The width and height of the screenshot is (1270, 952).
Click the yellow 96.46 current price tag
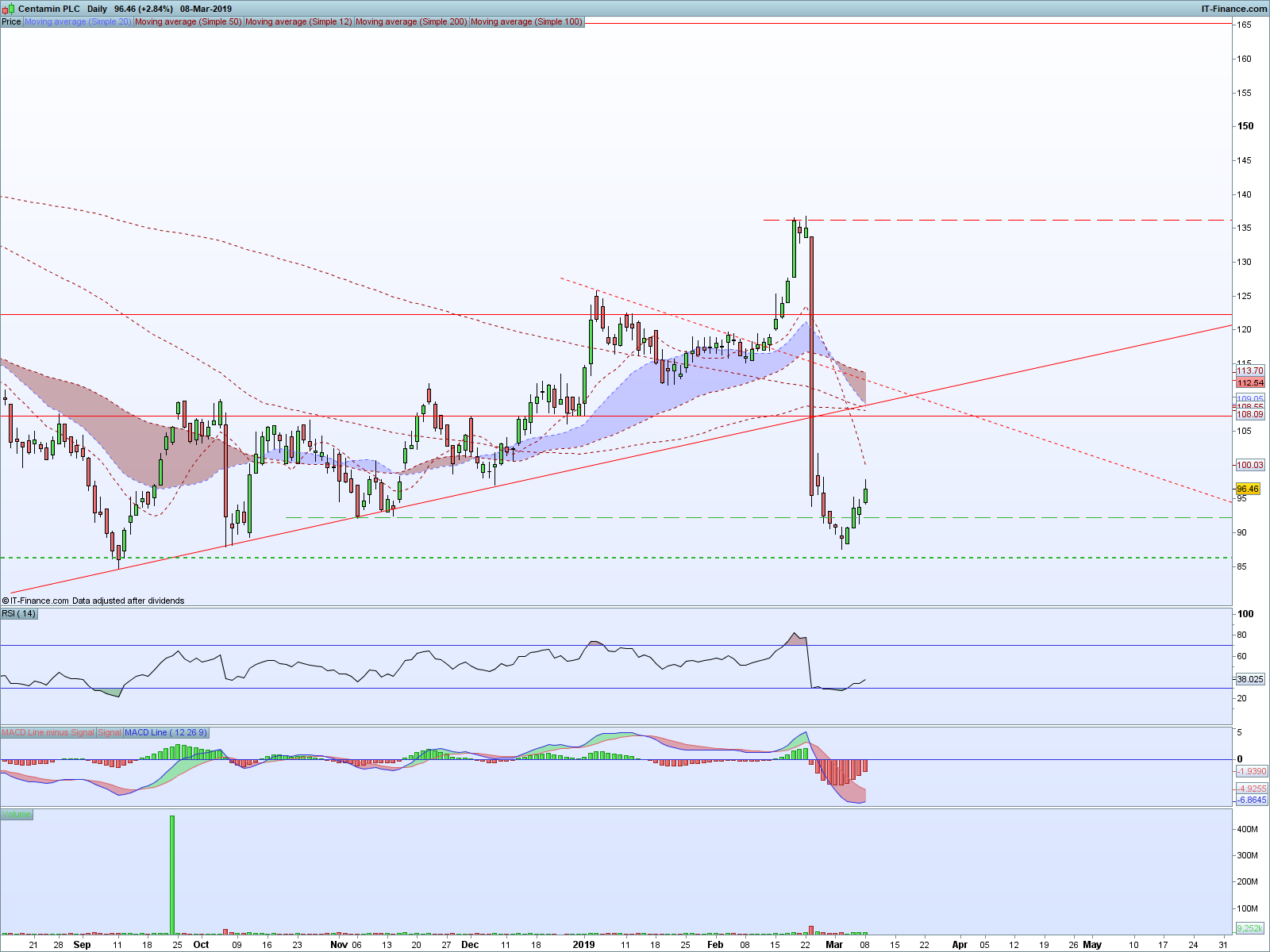point(1248,489)
